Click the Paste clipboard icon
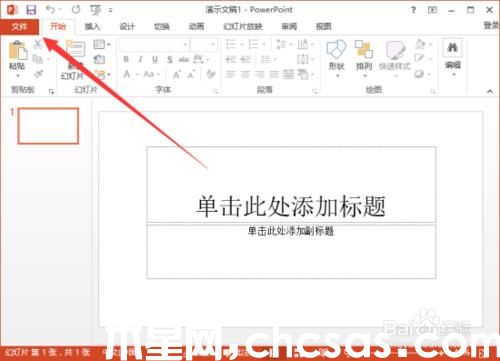Screen dimensions: 500x361 (17, 50)
